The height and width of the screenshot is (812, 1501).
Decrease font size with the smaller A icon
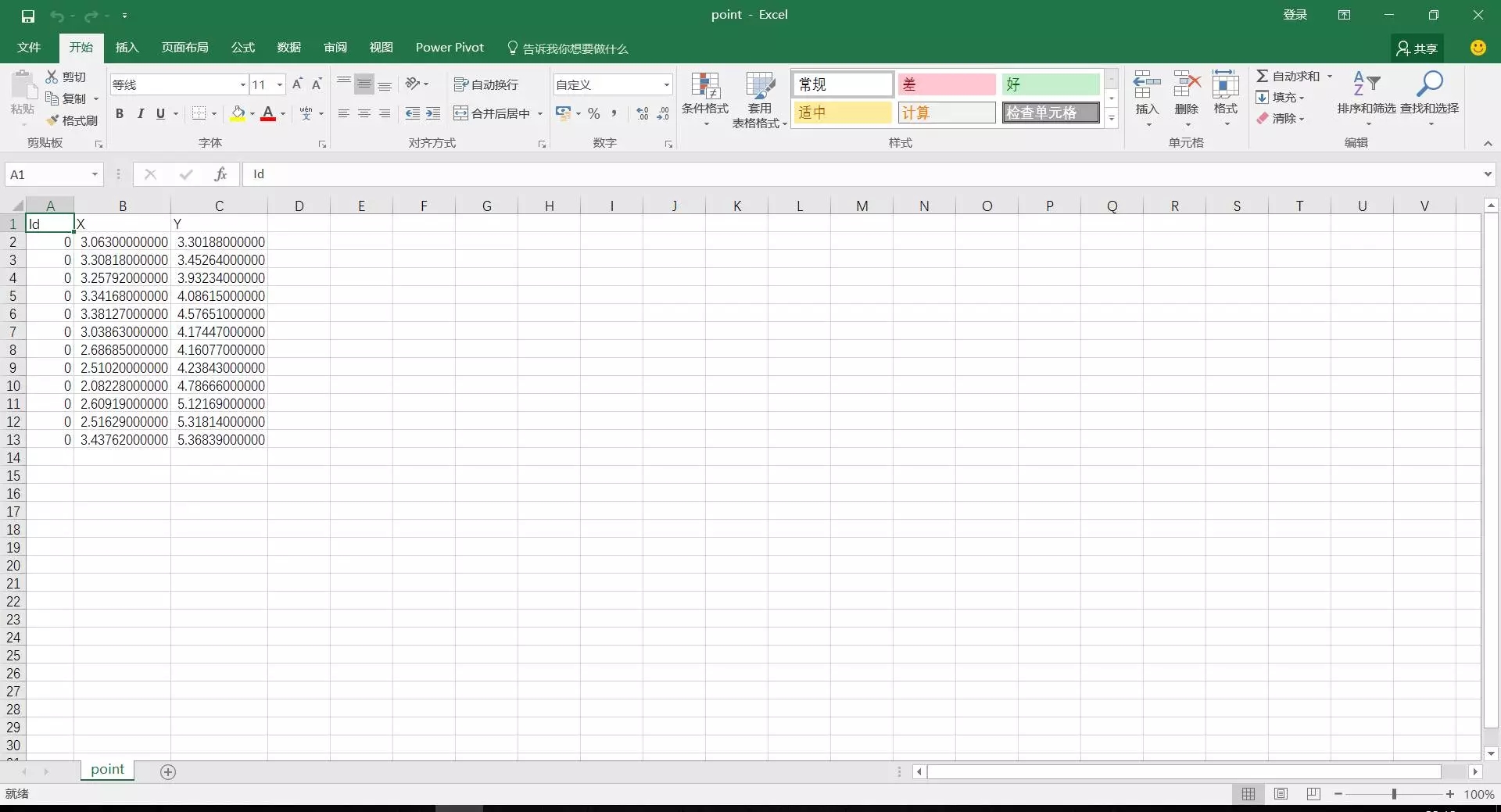317,84
